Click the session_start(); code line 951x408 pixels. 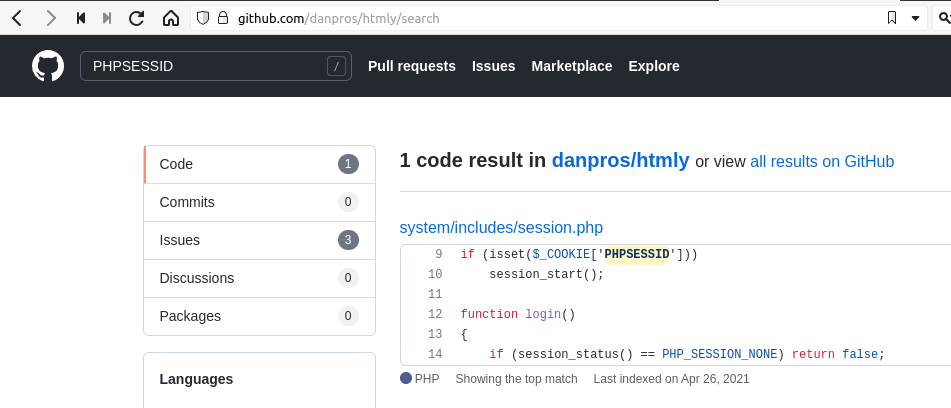tap(546, 274)
